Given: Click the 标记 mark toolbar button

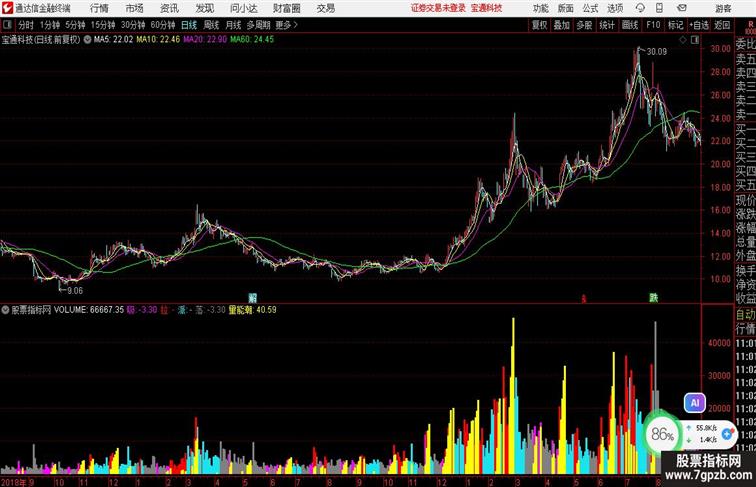Looking at the screenshot, I should (x=675, y=25).
